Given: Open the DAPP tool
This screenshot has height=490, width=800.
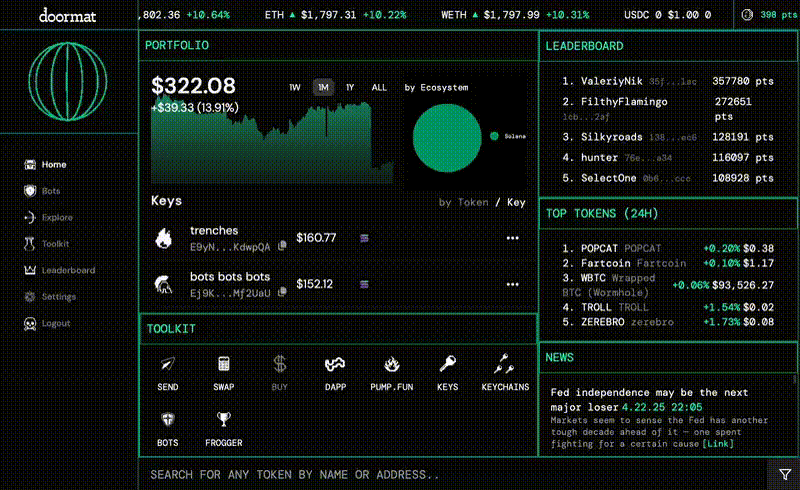Looking at the screenshot, I should point(336,370).
